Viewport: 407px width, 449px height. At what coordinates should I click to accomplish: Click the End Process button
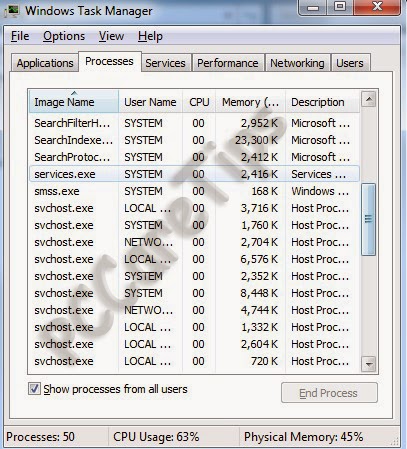[x=329, y=393]
